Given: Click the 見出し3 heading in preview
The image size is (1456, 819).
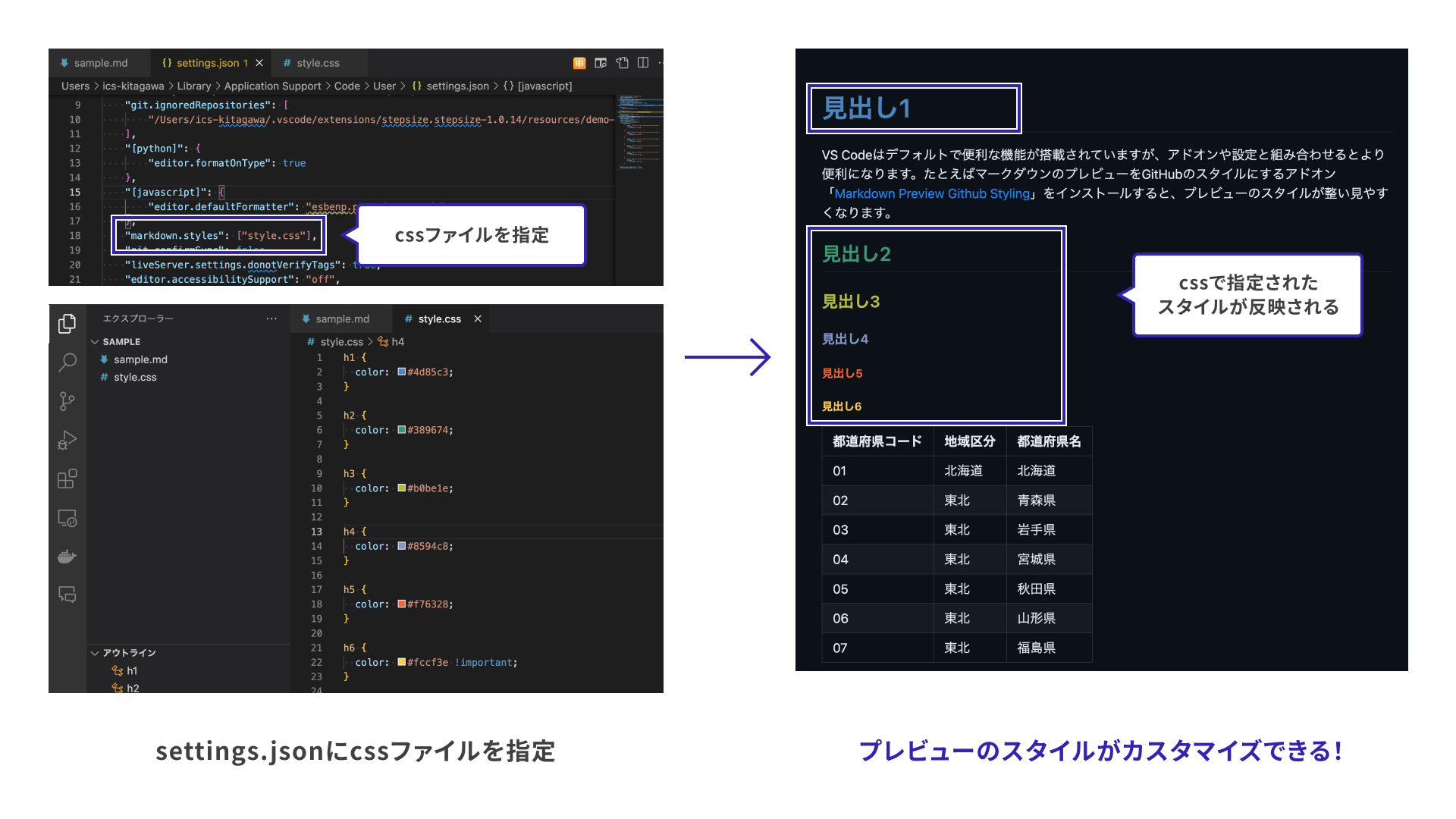Looking at the screenshot, I should coord(851,301).
